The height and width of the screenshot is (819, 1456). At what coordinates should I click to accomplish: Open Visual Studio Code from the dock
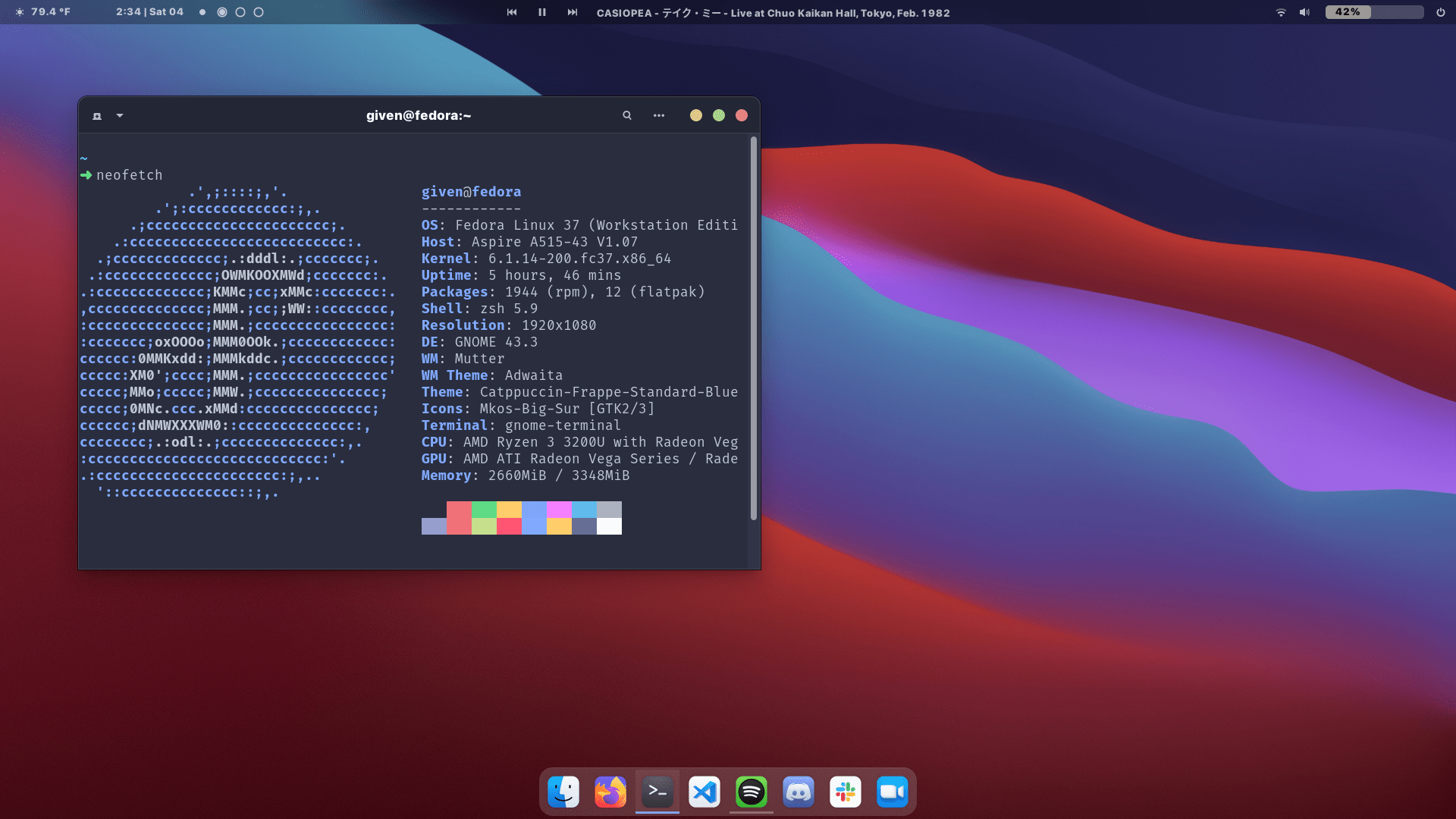pyautogui.click(x=704, y=792)
